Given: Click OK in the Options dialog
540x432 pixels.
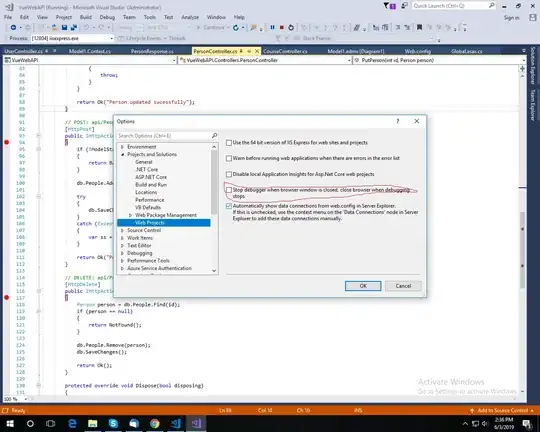Looking at the screenshot, I should pos(363,286).
